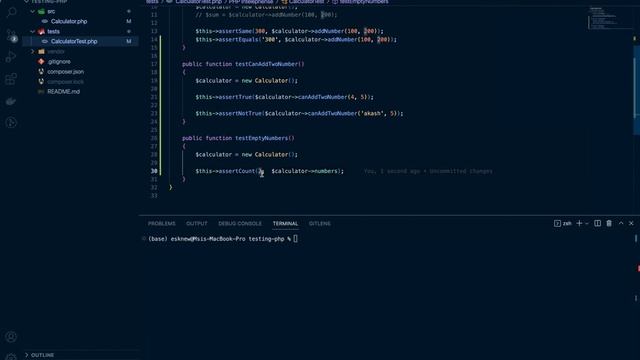Click 'assertTrue' on line 21

235,97
